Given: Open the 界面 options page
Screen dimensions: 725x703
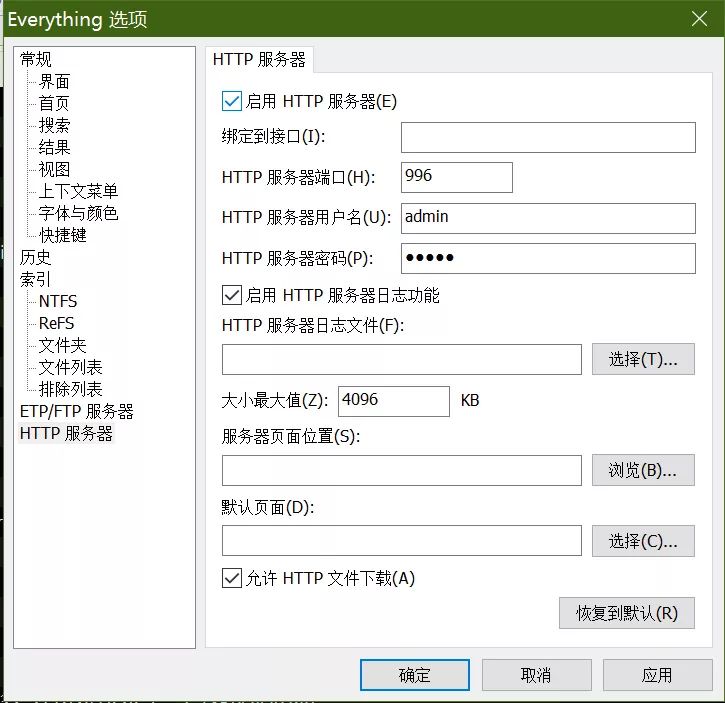Looking at the screenshot, I should (55, 81).
